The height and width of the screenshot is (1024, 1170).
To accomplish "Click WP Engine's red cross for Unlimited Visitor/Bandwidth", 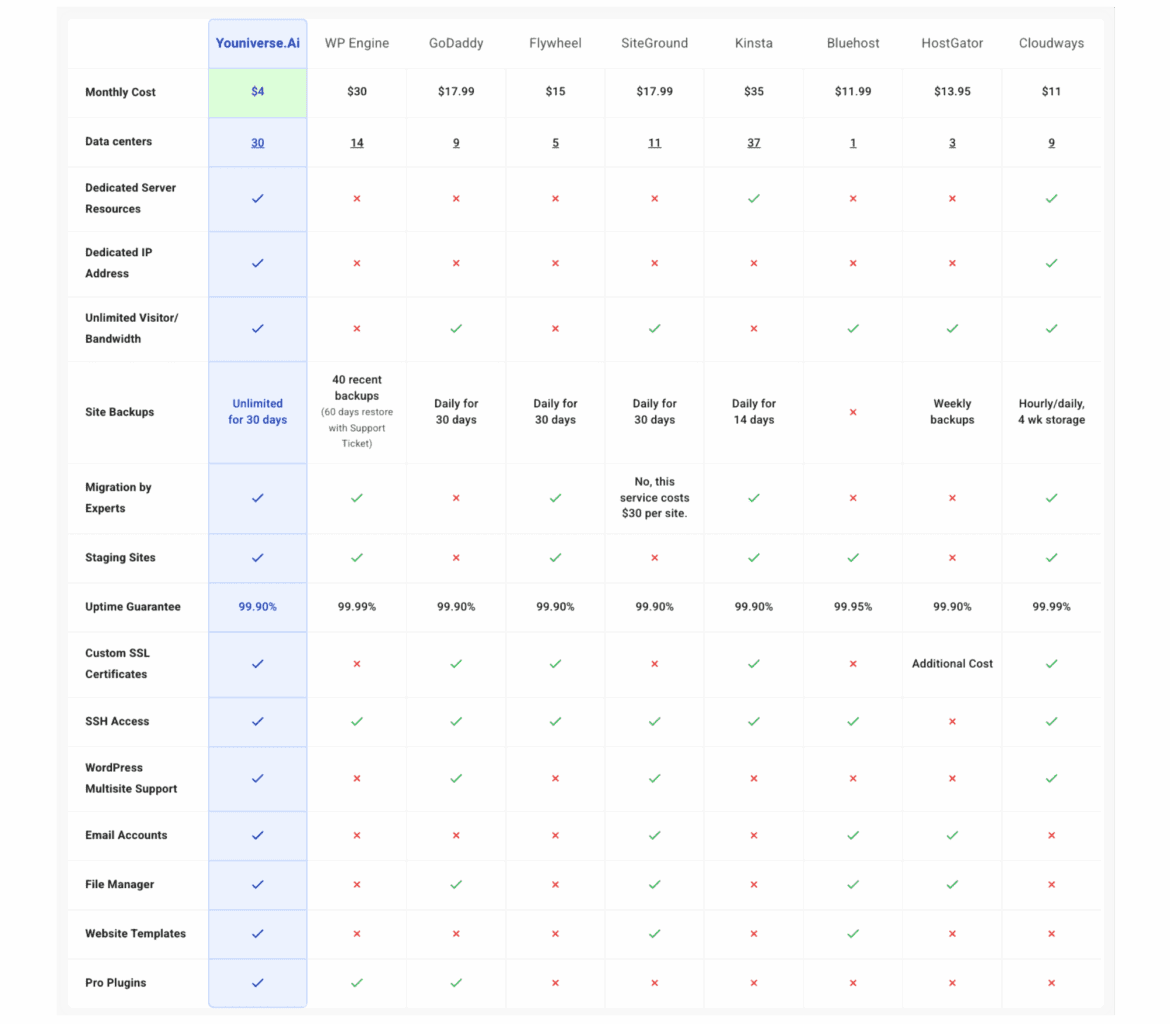I will (357, 328).
